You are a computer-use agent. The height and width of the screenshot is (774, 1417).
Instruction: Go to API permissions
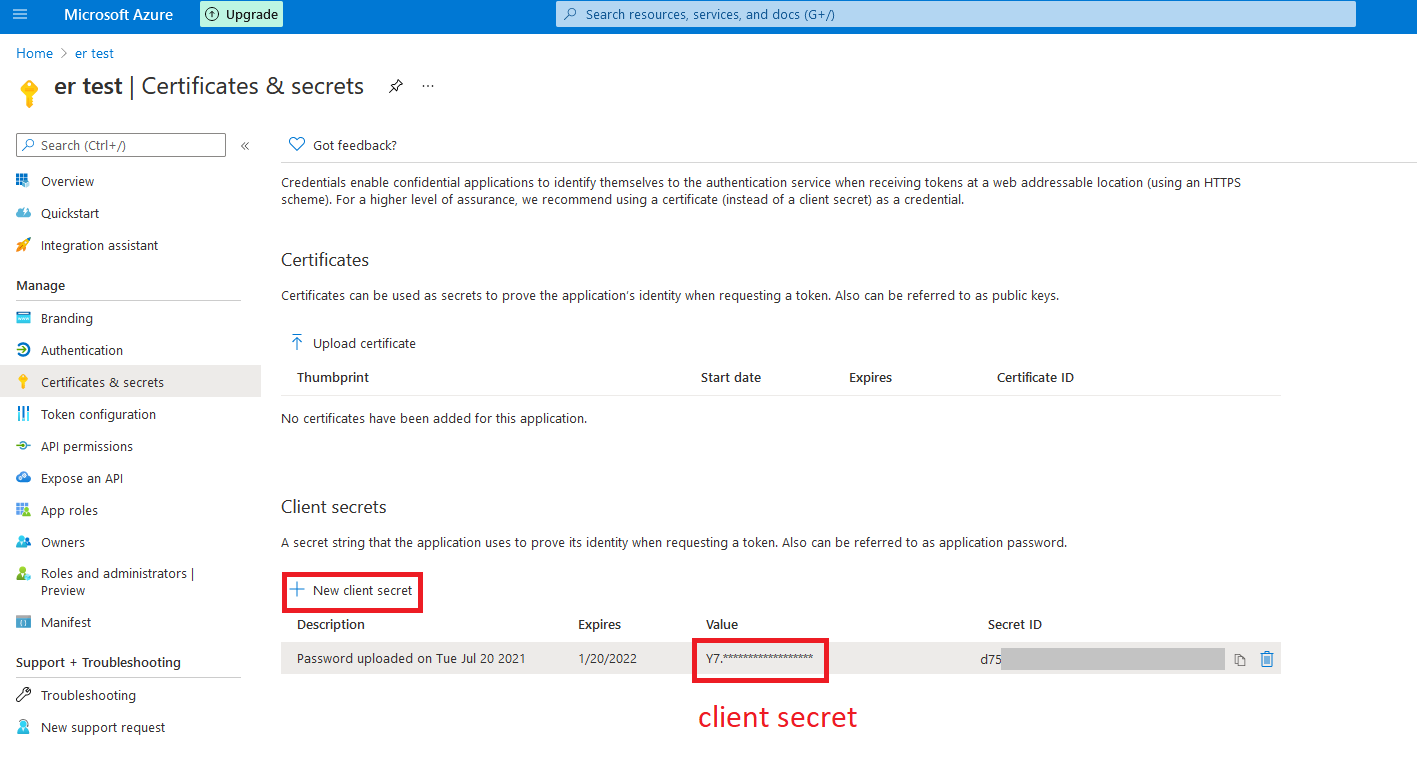click(x=86, y=447)
